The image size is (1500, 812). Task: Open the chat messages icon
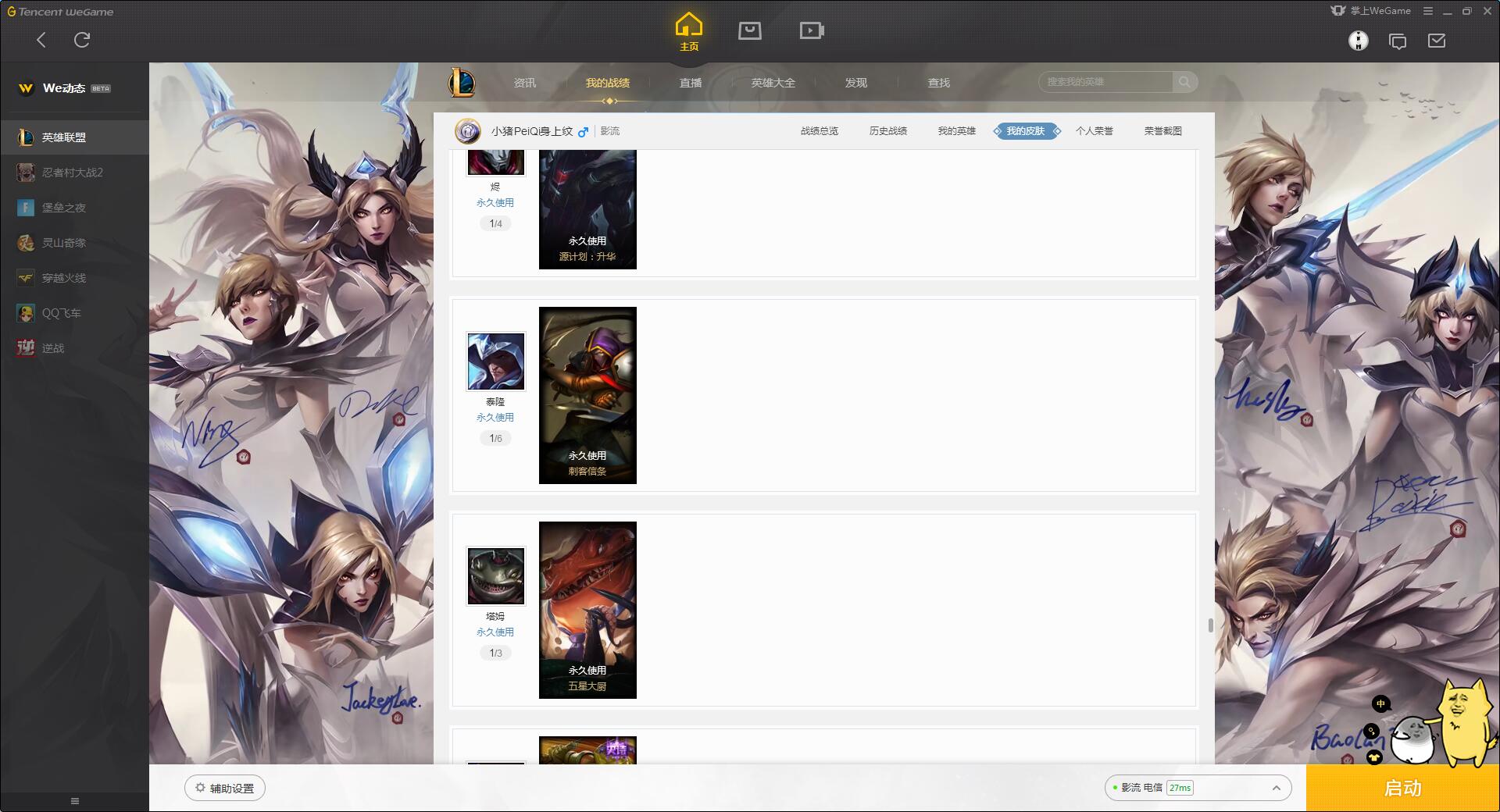point(1398,41)
